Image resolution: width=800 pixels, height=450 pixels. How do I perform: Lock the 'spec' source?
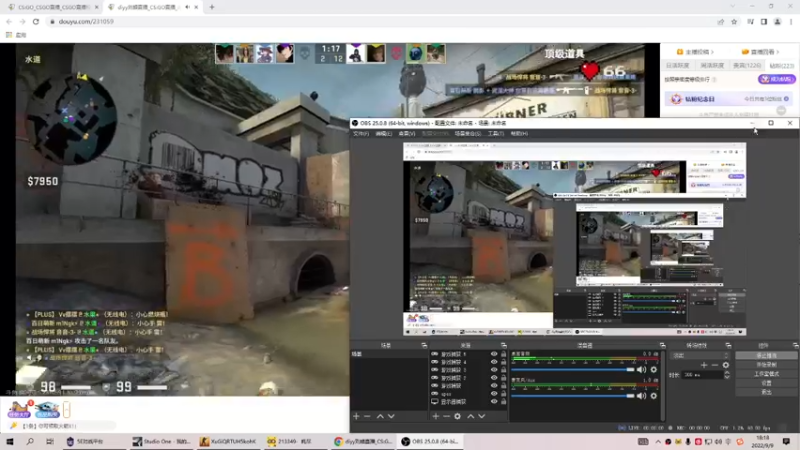(x=504, y=393)
